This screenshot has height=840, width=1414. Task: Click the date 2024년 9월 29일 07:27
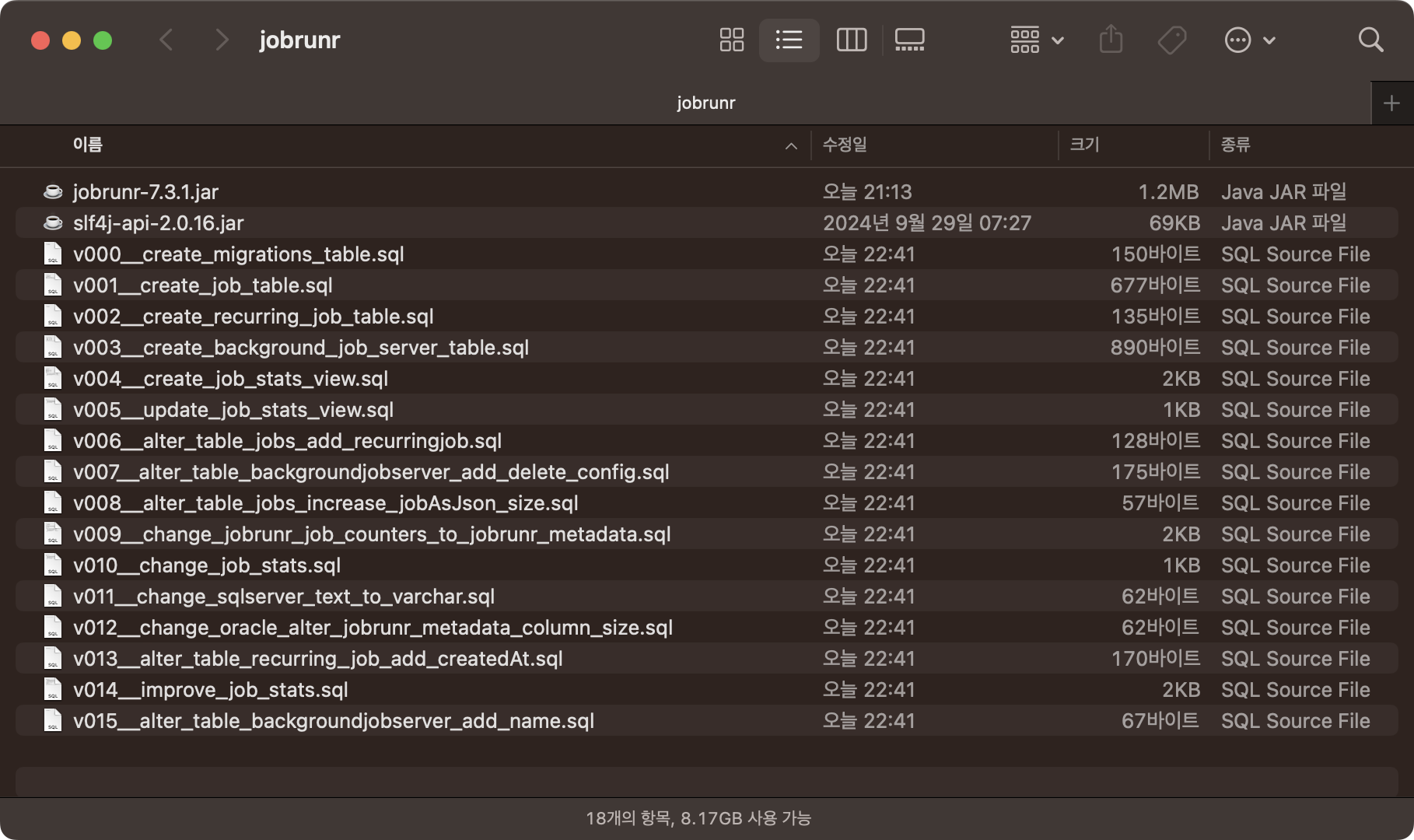click(x=927, y=222)
